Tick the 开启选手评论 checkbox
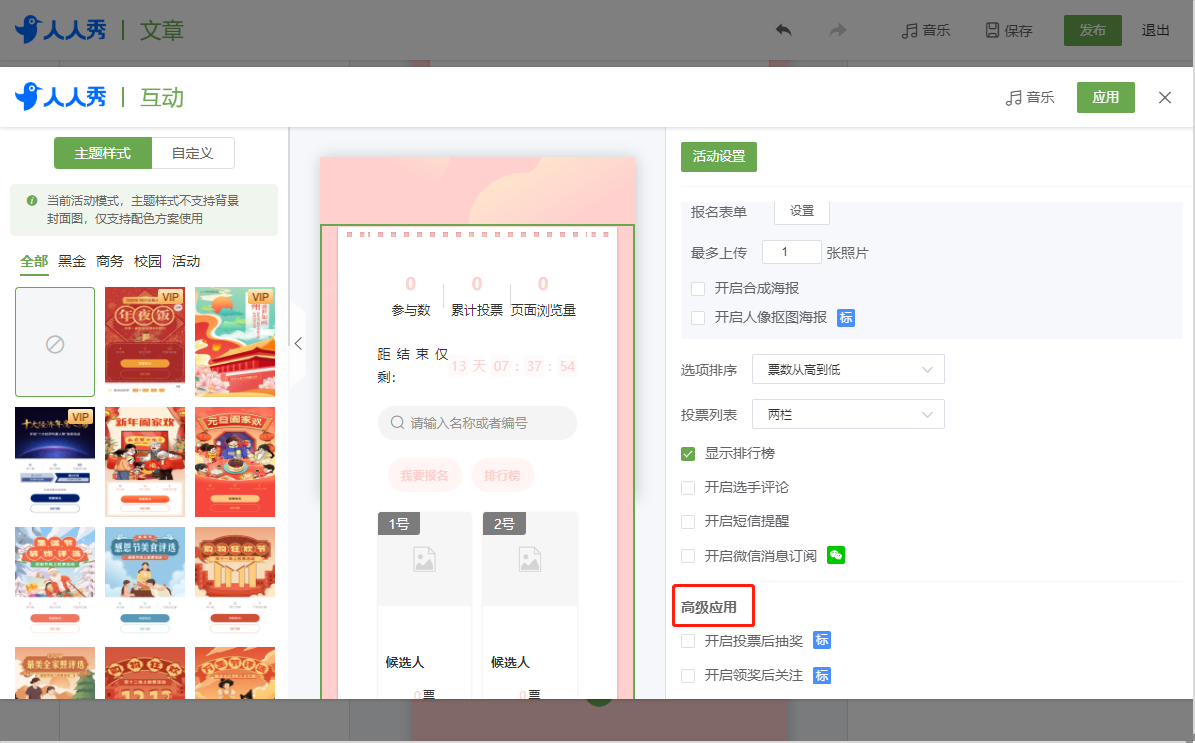Viewport: 1195px width, 743px height. click(x=687, y=488)
